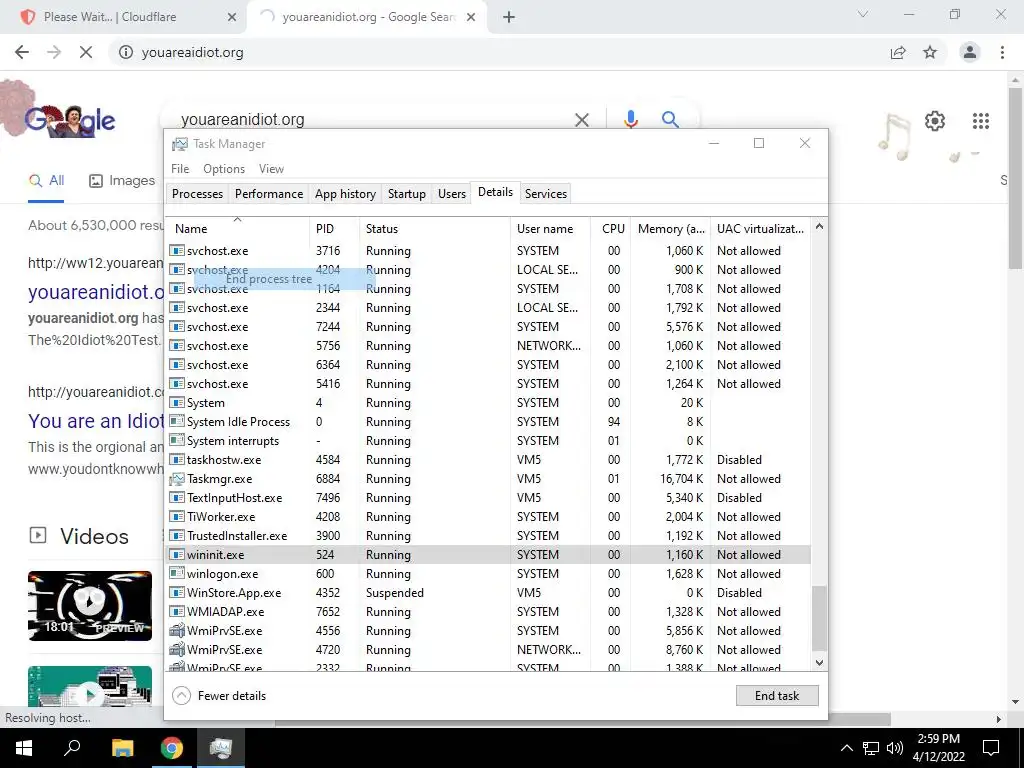
Task: Open Task Manager Options menu
Action: (224, 168)
